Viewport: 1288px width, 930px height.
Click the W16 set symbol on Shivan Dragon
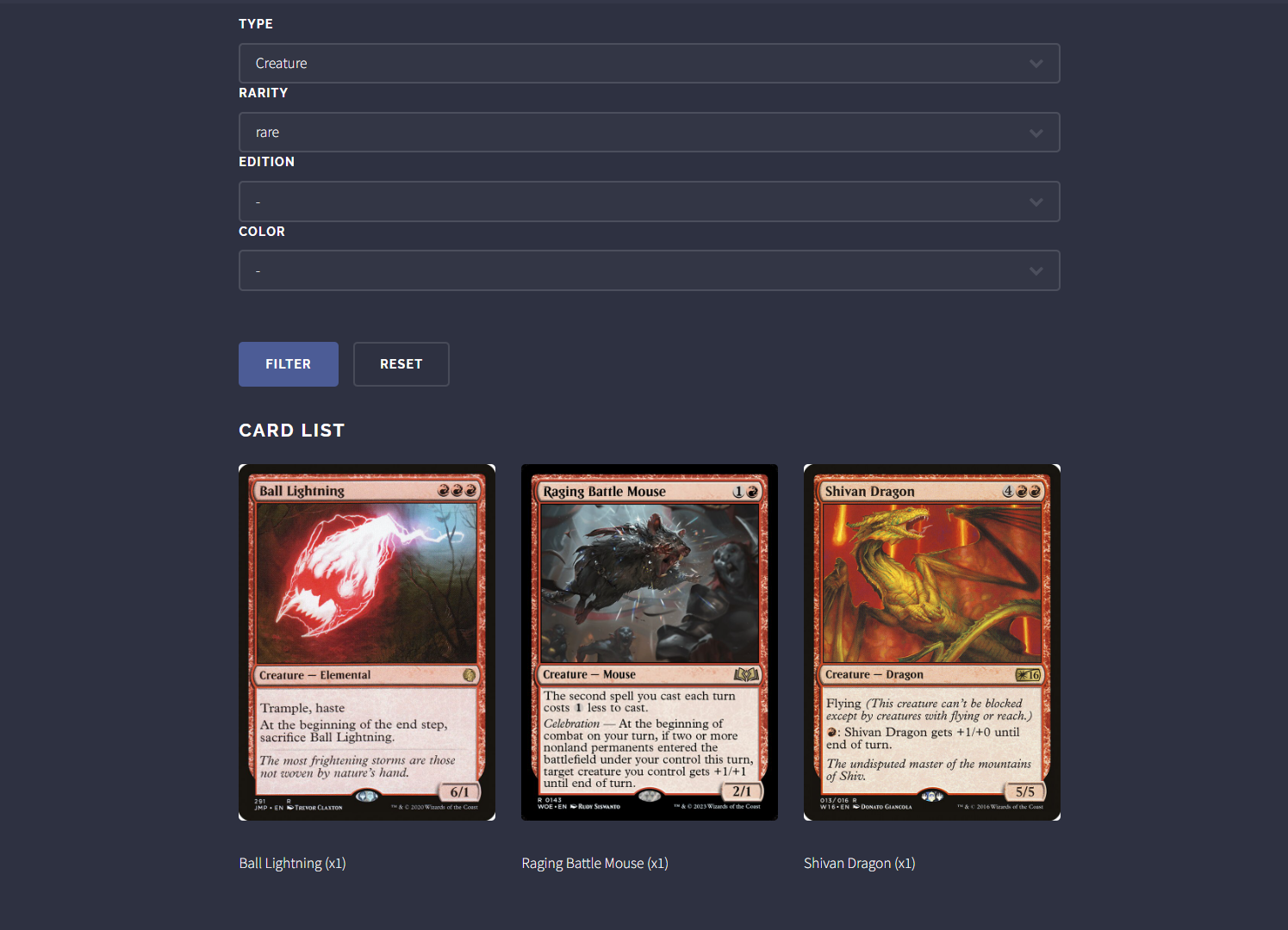pos(1028,674)
